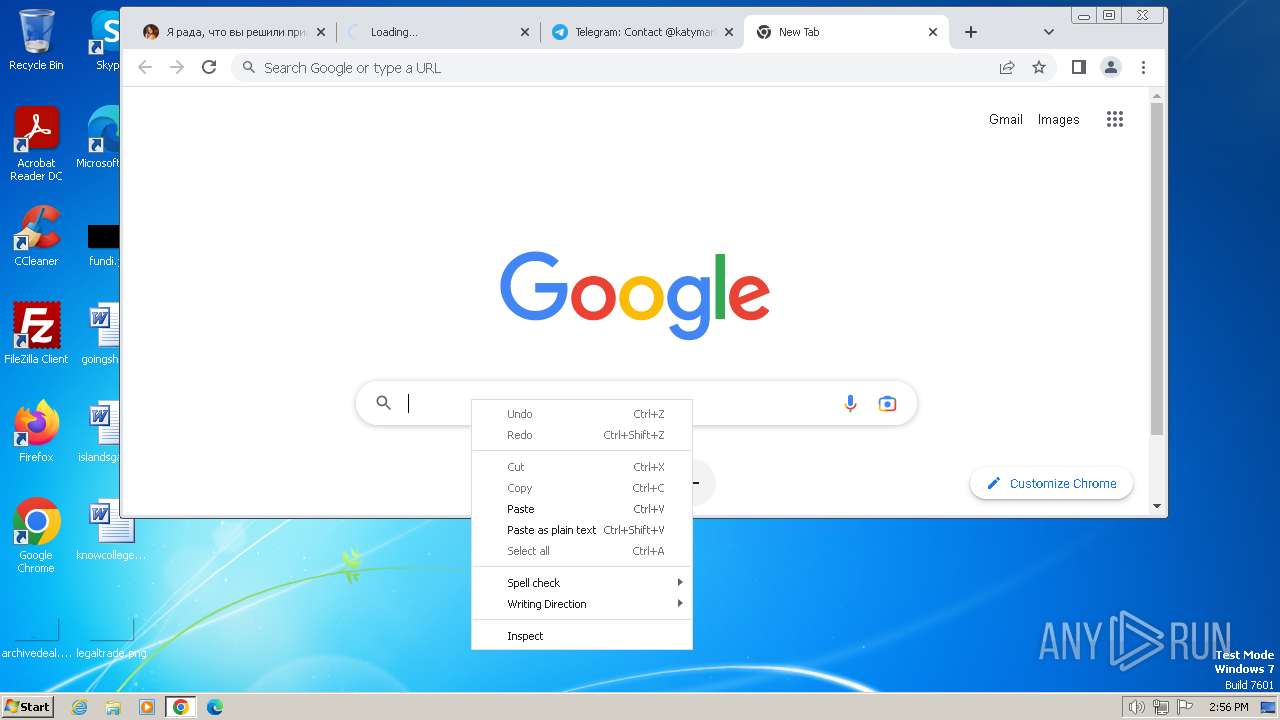Close the New Tab tab

click(932, 32)
